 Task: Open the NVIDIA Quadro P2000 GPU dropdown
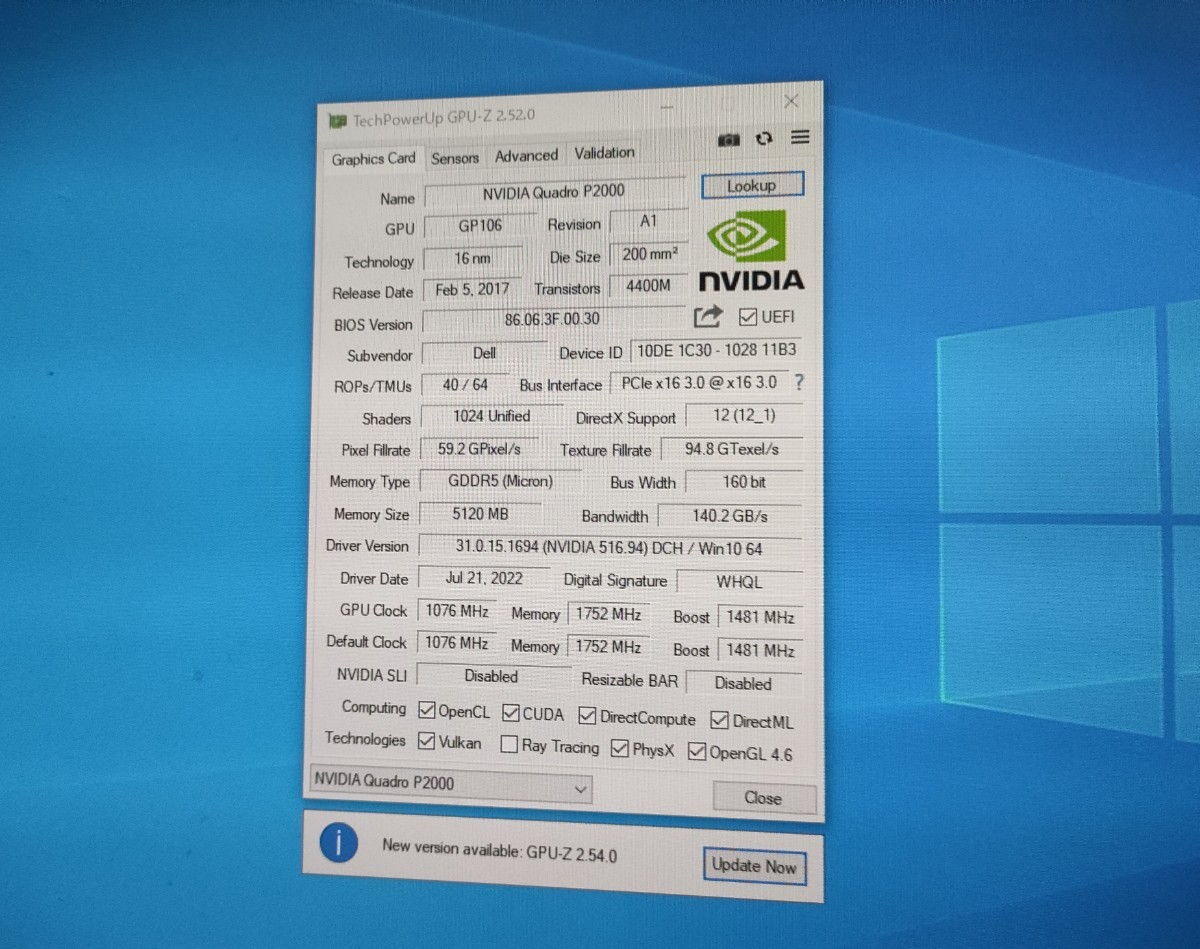tap(450, 784)
